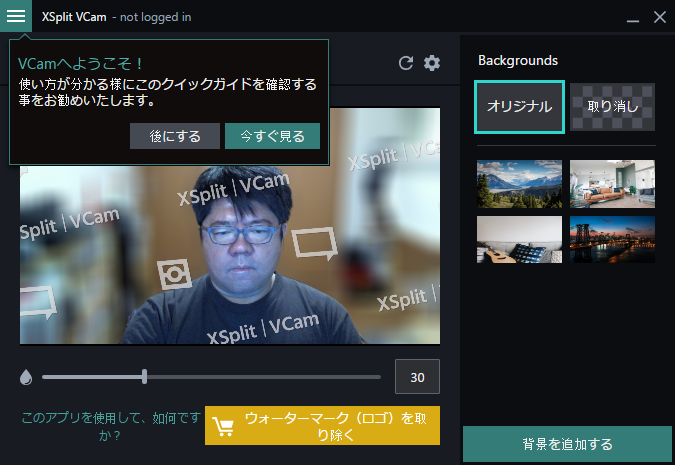Click the shopping cart icon
Image resolution: width=675 pixels, height=465 pixels.
(224, 427)
